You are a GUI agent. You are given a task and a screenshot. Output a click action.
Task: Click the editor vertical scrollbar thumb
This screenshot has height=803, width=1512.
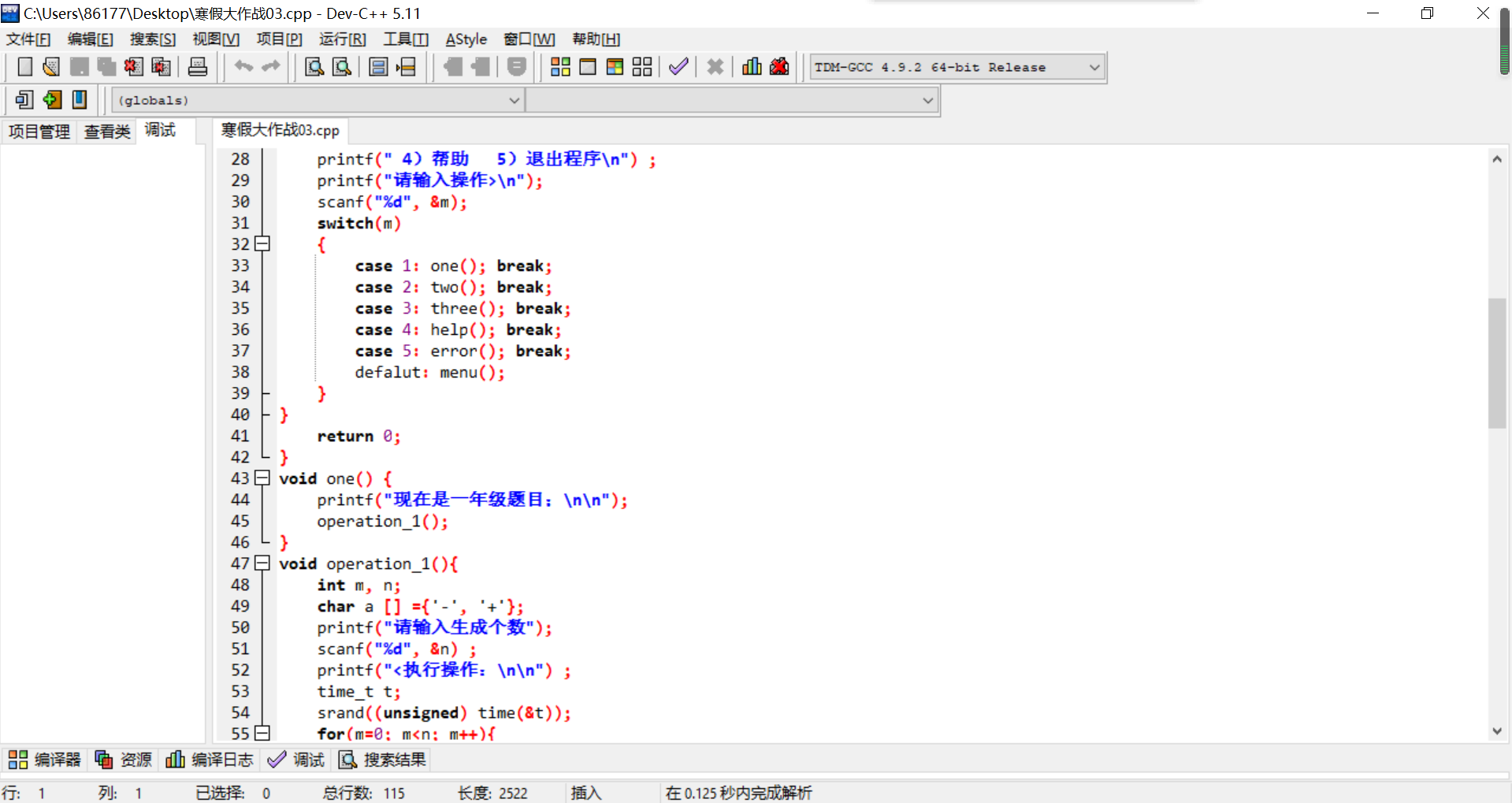coord(1497,363)
